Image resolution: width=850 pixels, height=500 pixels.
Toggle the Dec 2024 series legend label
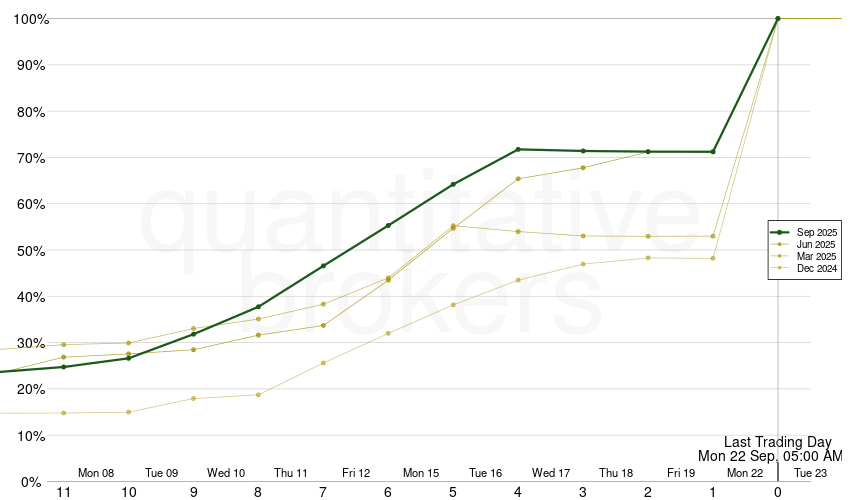click(817, 269)
